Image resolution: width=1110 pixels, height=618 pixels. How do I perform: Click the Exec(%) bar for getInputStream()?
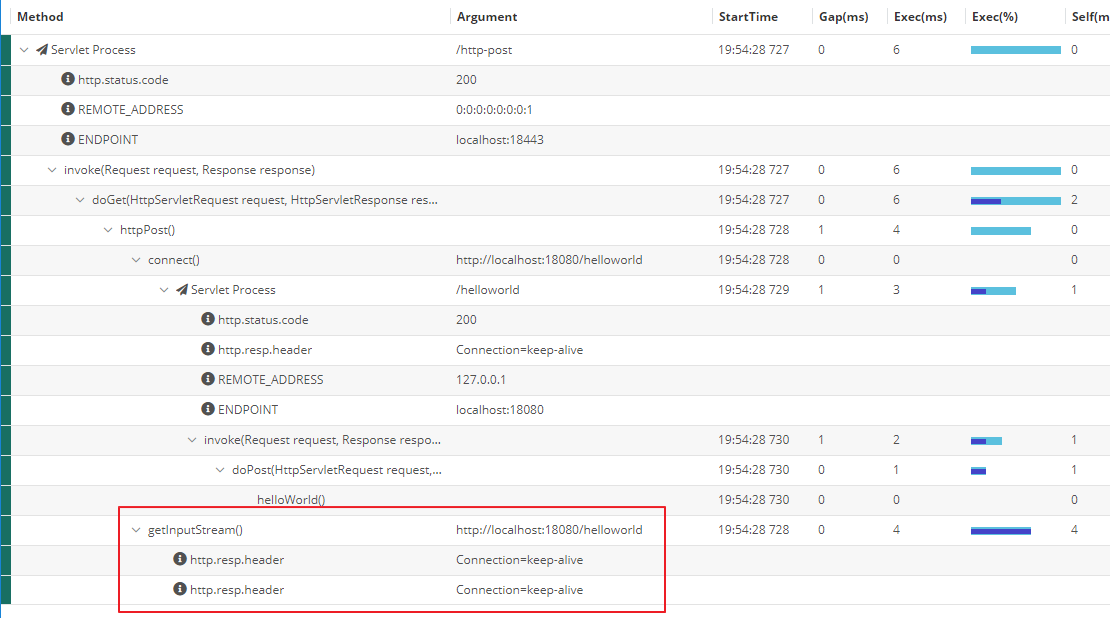(1000, 529)
